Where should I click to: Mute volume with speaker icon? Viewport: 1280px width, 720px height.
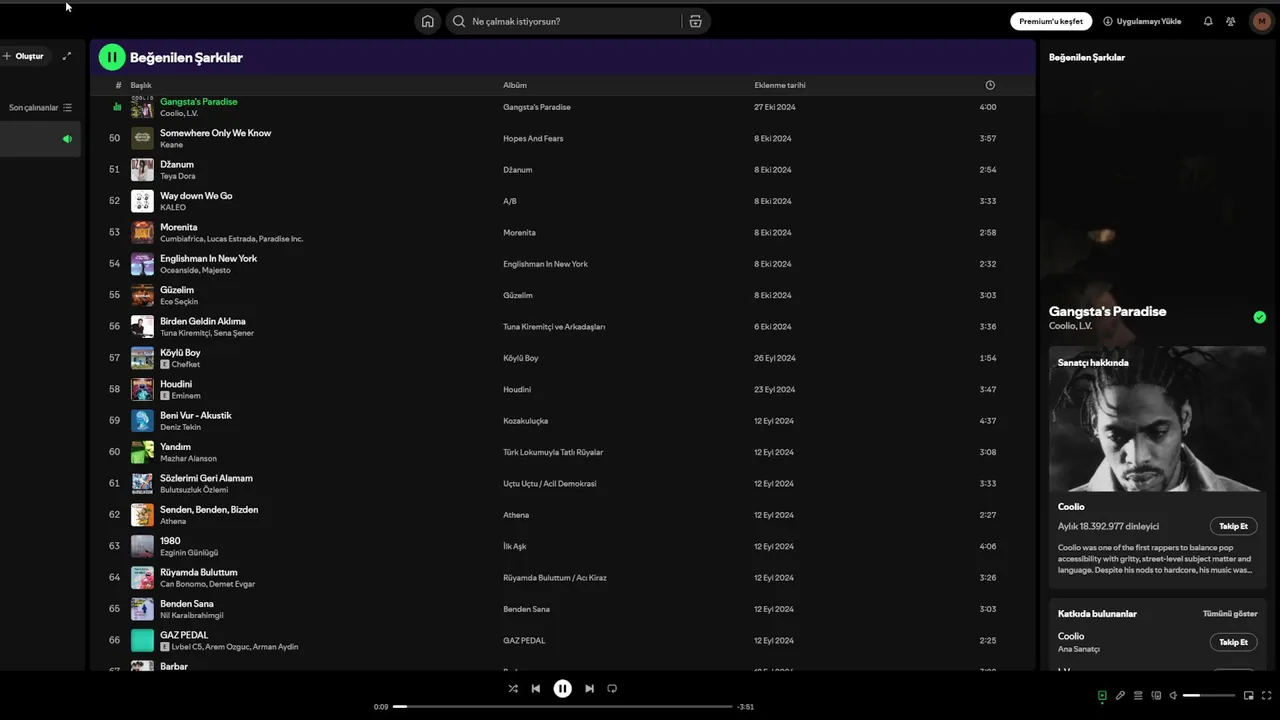point(1174,695)
